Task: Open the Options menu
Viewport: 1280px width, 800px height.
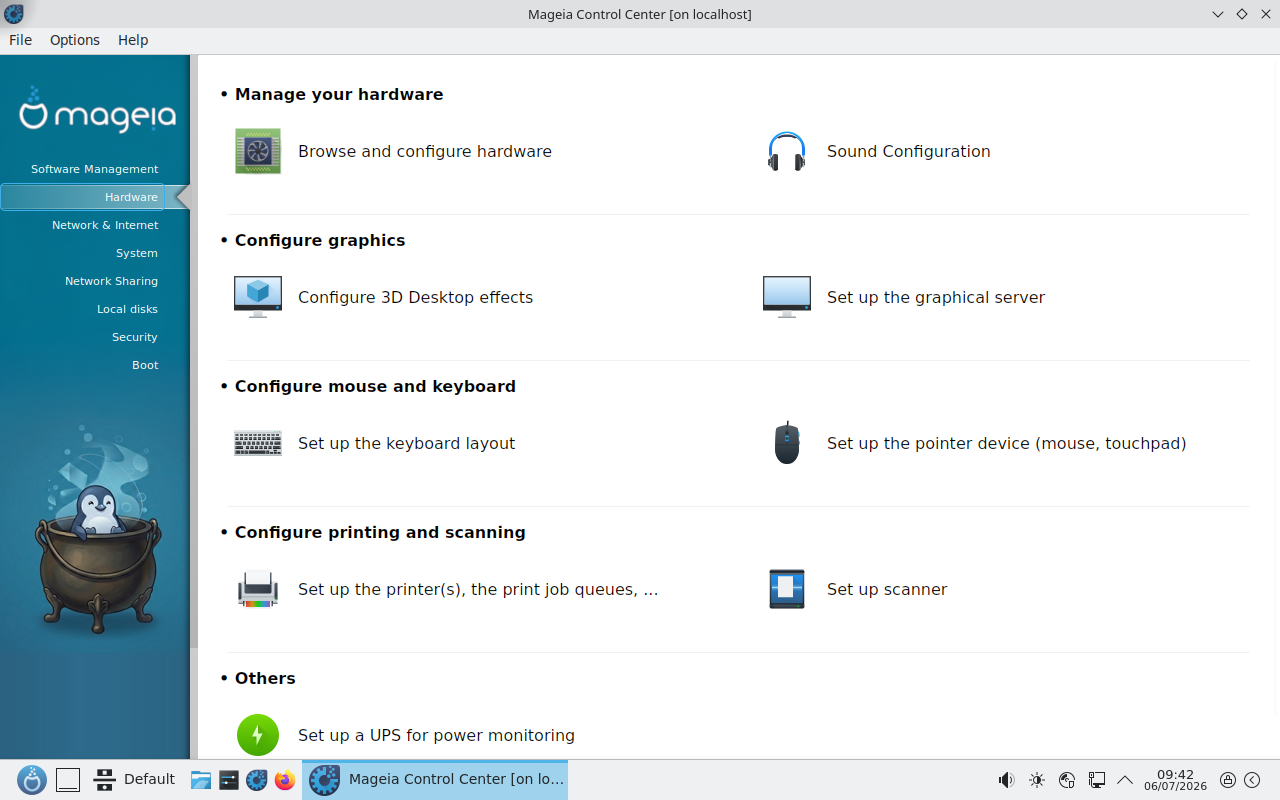Action: [x=75, y=40]
